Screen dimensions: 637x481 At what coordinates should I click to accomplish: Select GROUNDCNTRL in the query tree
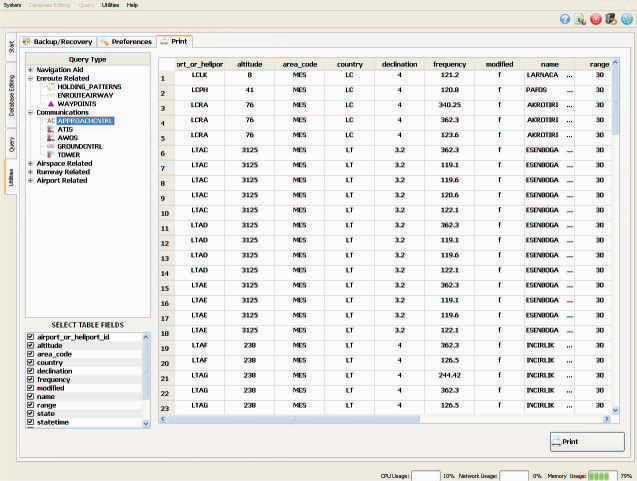[x=80, y=146]
